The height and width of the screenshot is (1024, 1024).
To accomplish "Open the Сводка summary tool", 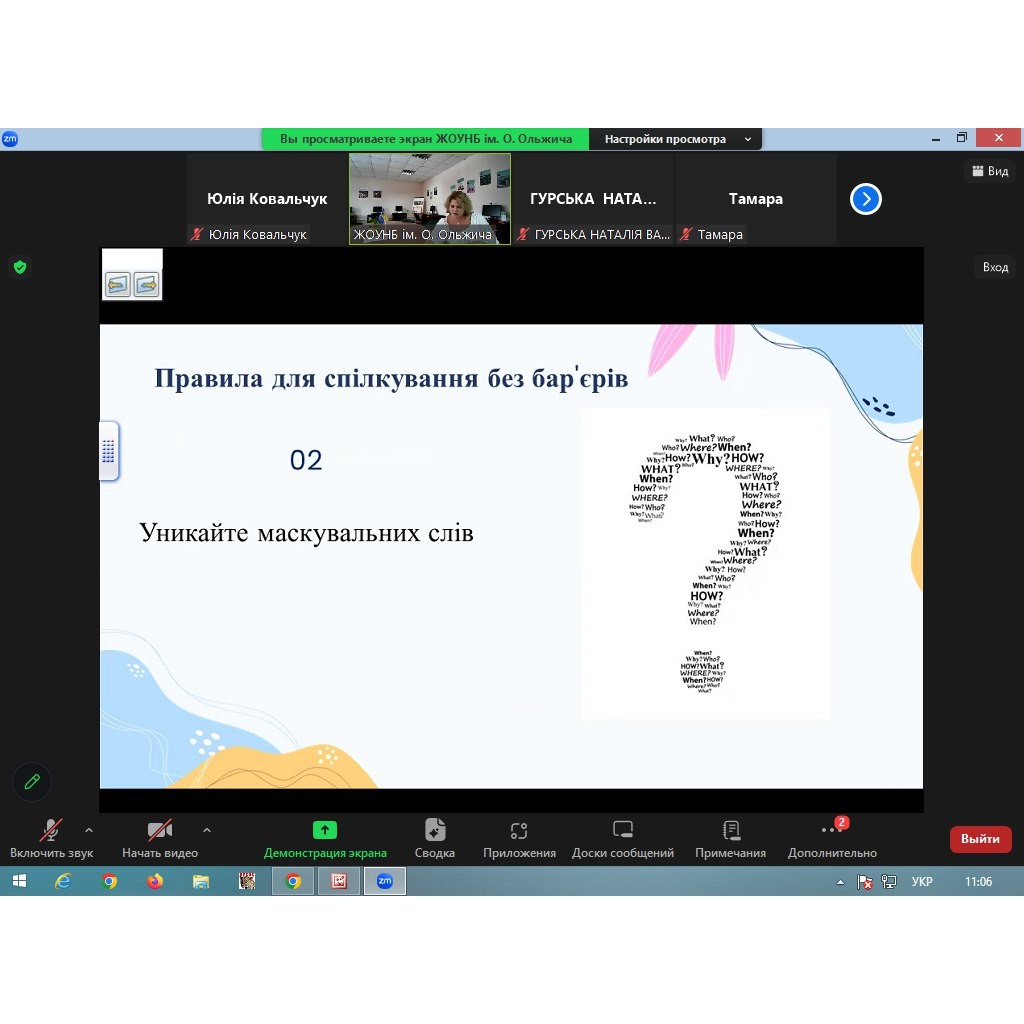I will tap(435, 830).
